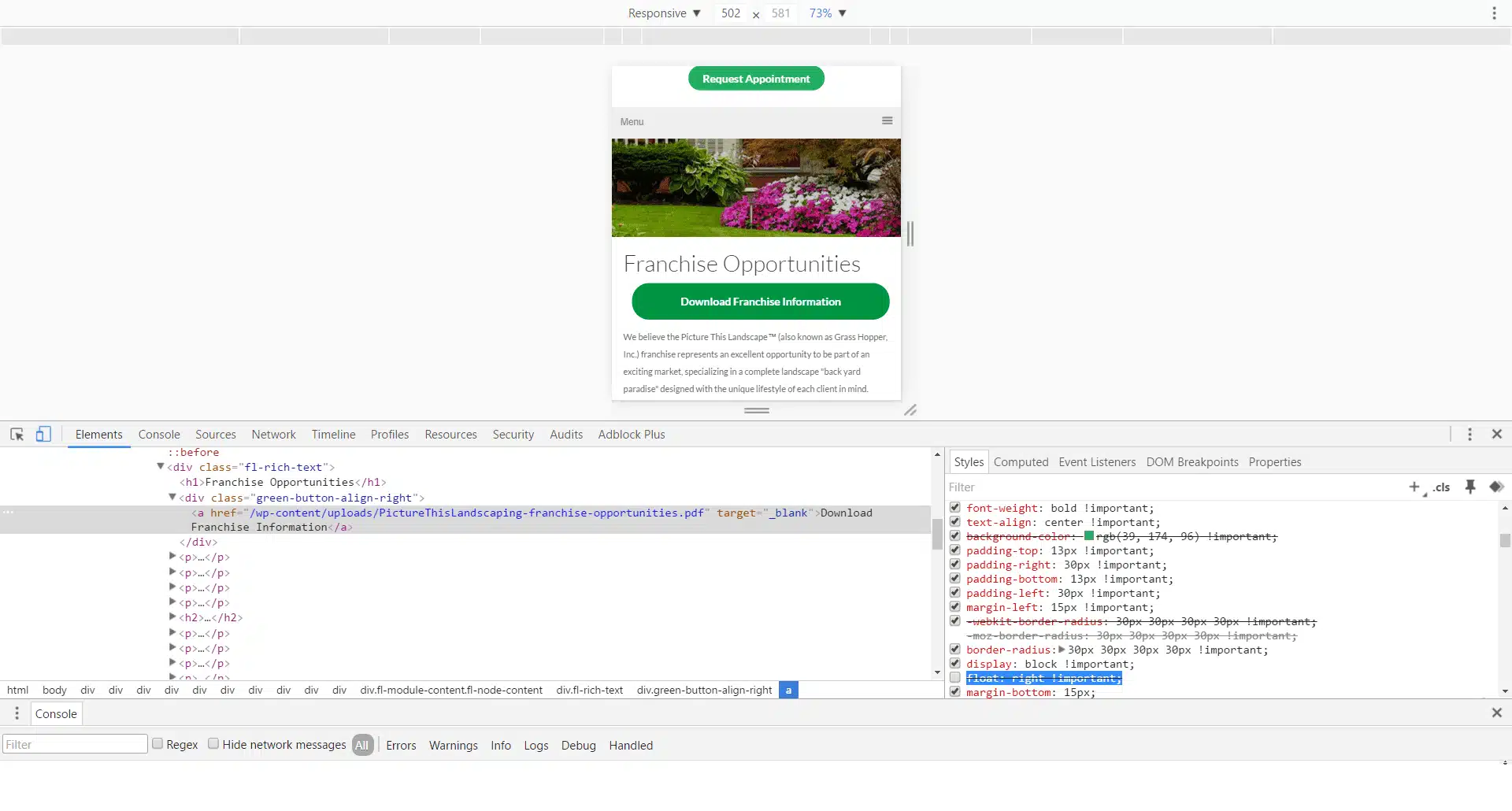The height and width of the screenshot is (811, 1512).
Task: Collapse the div.fl-rich-text node
Action: [161, 467]
